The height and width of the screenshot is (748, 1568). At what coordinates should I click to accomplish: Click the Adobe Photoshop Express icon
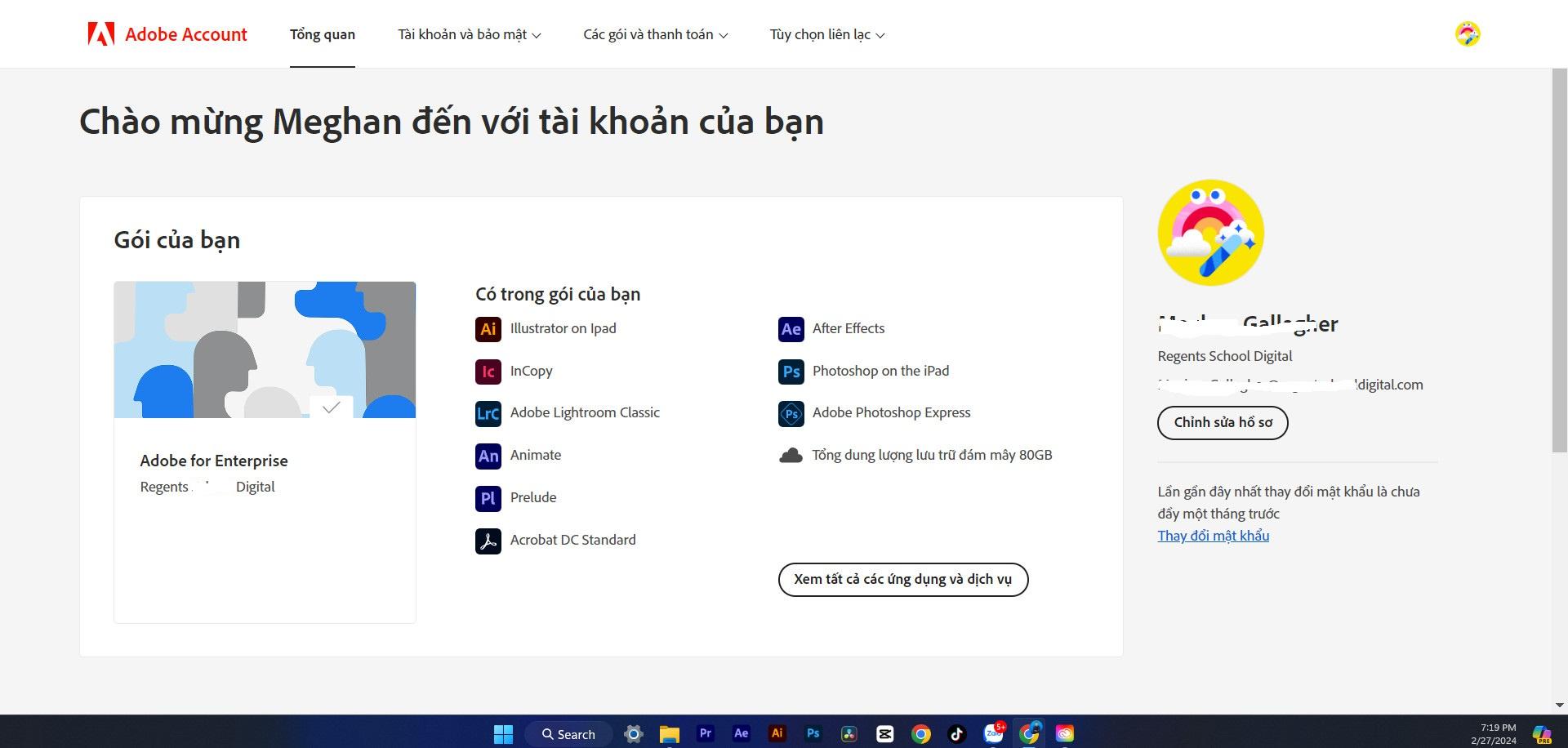coord(791,413)
